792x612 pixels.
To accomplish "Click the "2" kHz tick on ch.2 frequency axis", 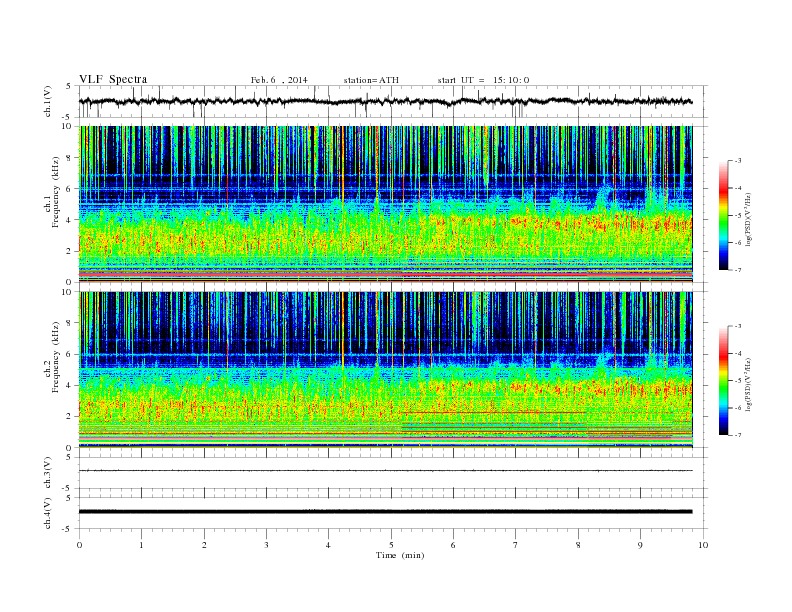I will pyautogui.click(x=70, y=417).
